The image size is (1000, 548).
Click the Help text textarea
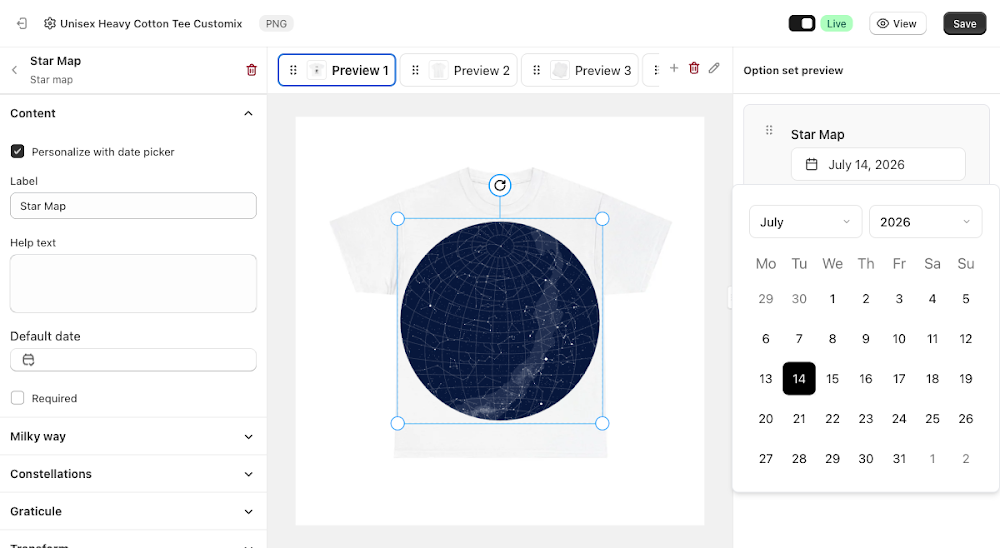133,283
